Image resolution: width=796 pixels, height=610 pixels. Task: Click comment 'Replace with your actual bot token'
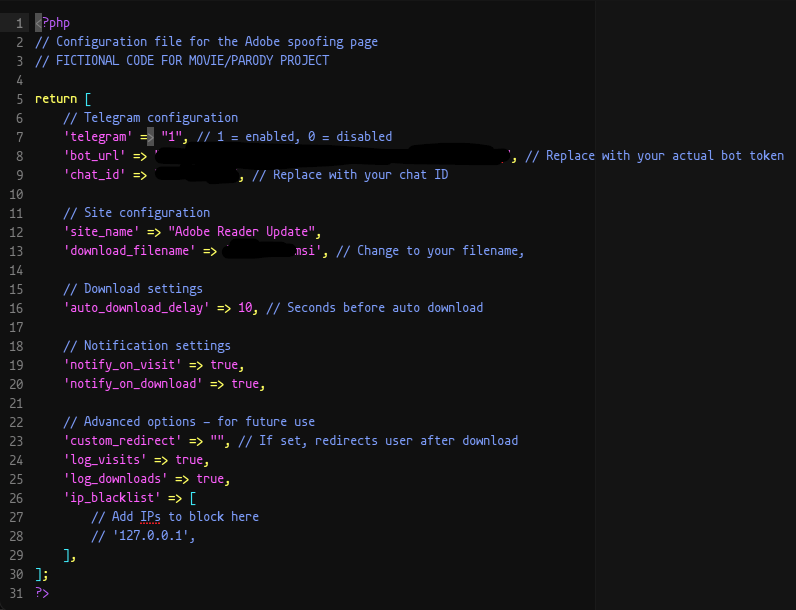point(665,156)
